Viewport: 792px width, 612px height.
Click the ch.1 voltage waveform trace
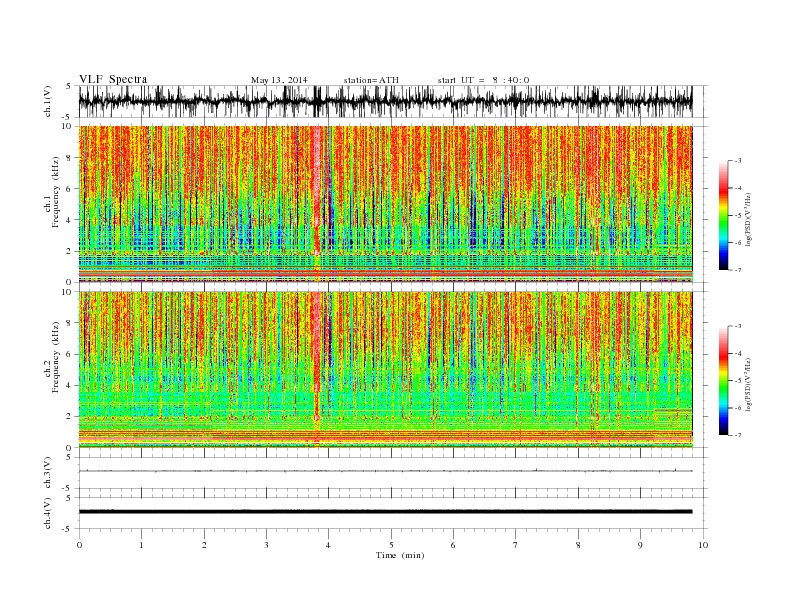tap(385, 101)
